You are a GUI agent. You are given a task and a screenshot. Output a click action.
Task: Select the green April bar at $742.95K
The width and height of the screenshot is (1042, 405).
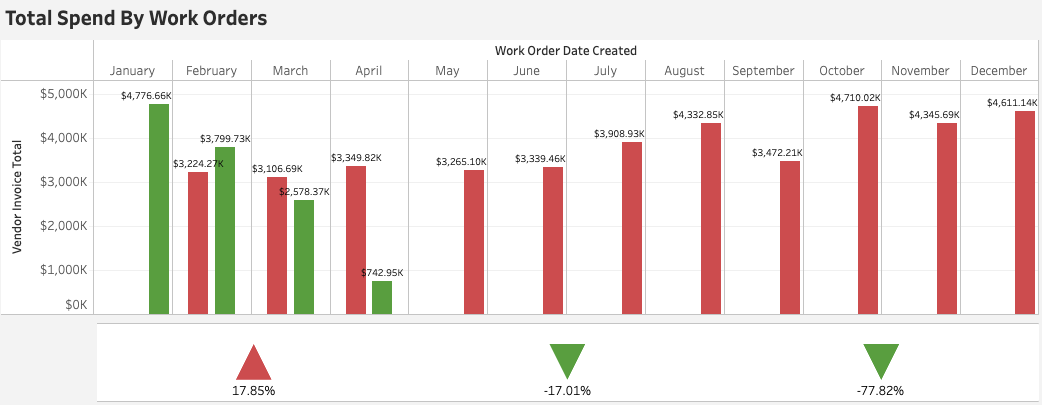[382, 297]
